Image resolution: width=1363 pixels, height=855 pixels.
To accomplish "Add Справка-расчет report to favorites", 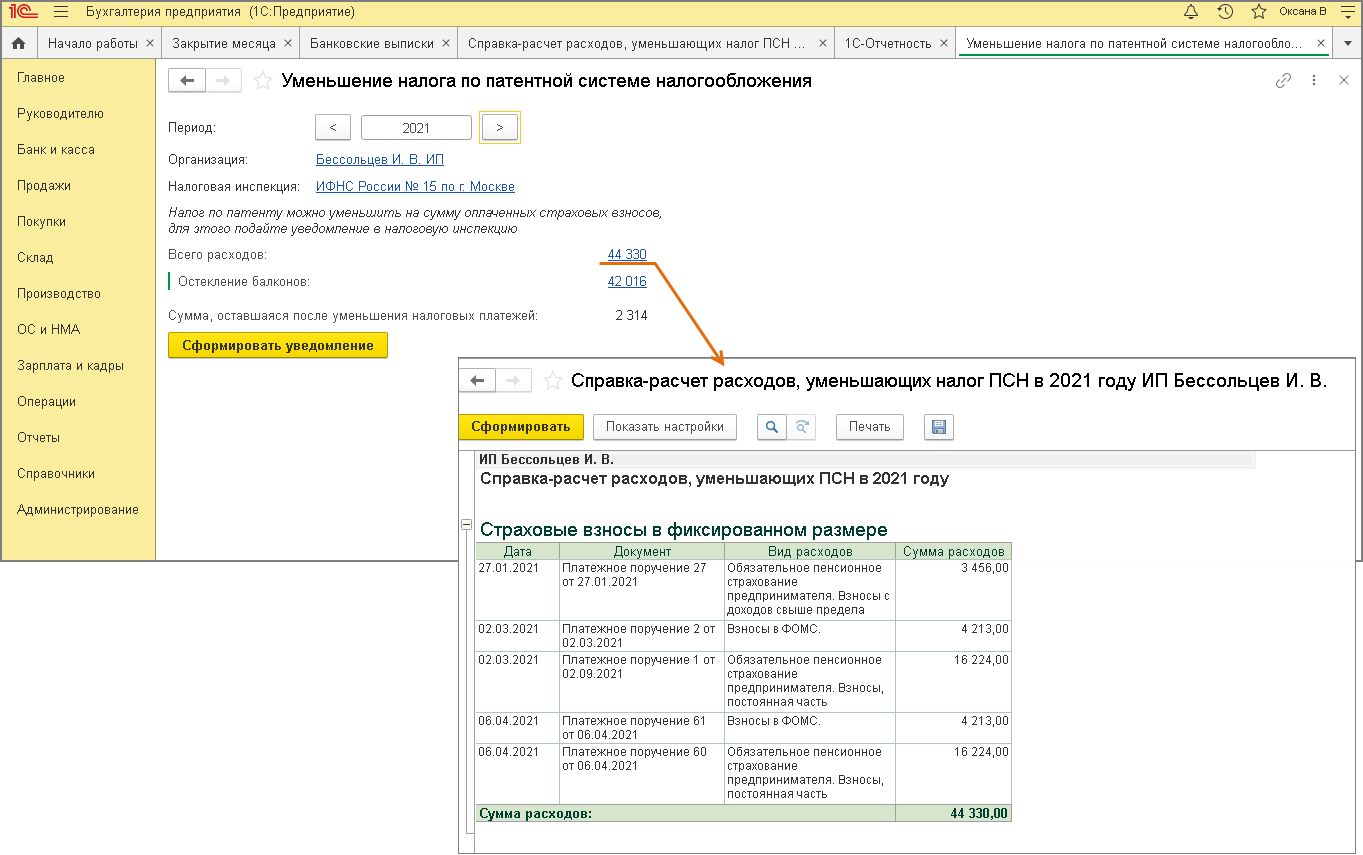I will tap(552, 380).
